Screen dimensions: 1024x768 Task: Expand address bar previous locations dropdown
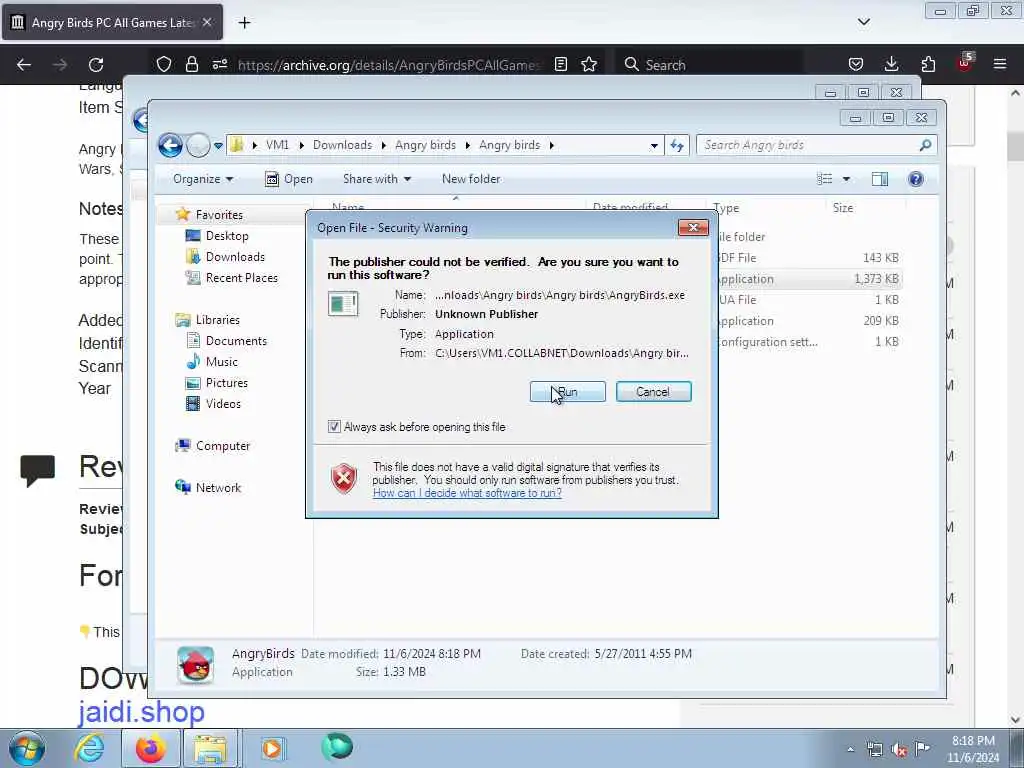654,146
